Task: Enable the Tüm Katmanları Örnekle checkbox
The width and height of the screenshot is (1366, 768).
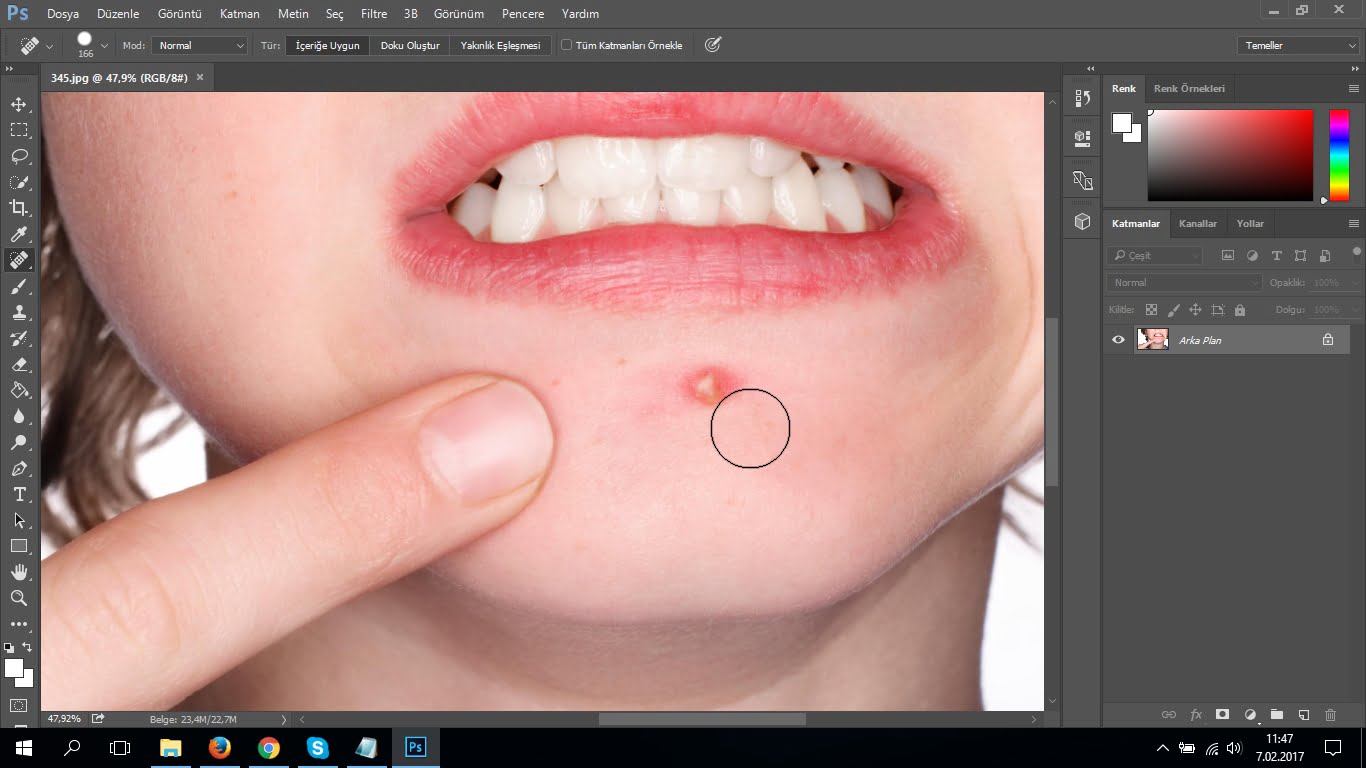Action: [566, 44]
